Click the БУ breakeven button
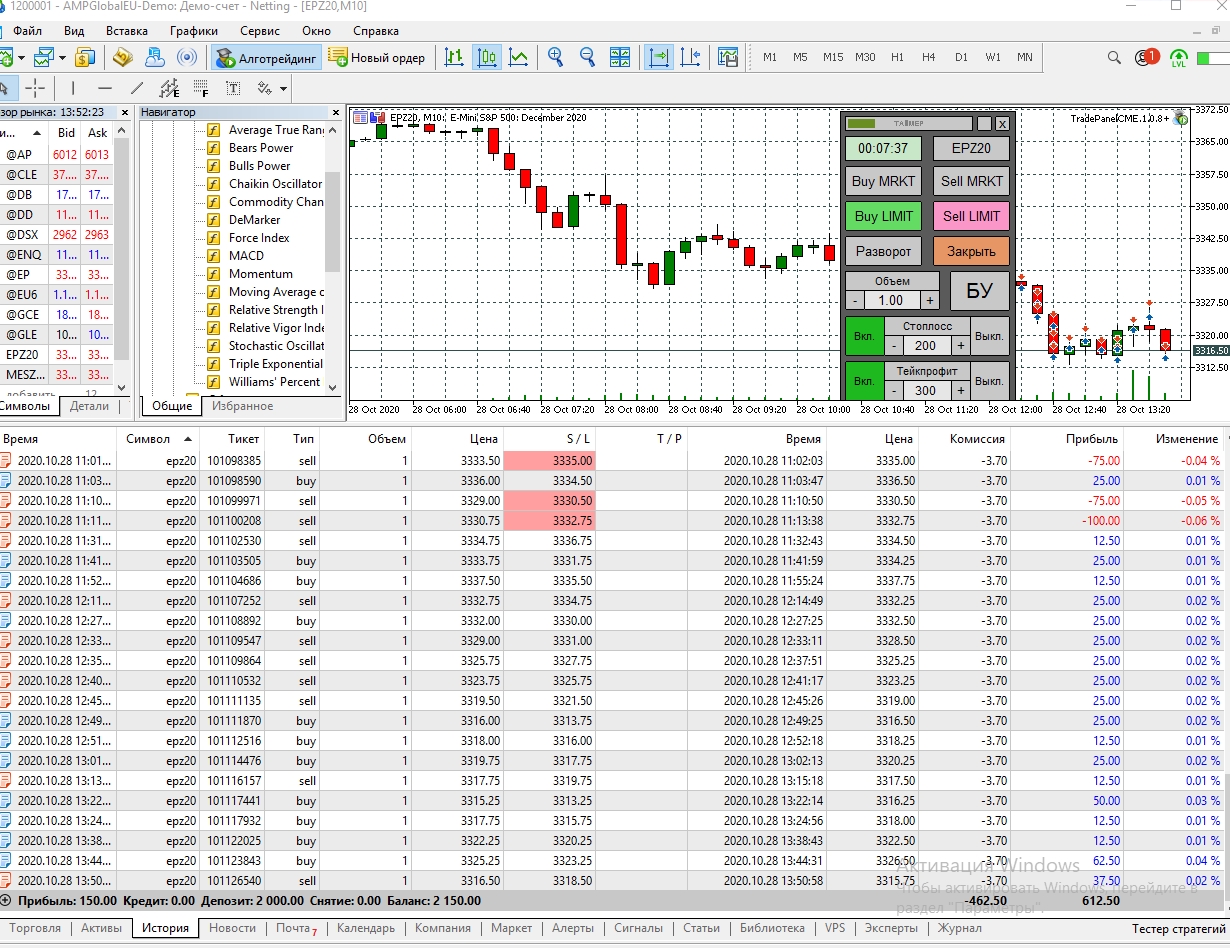 tap(979, 291)
